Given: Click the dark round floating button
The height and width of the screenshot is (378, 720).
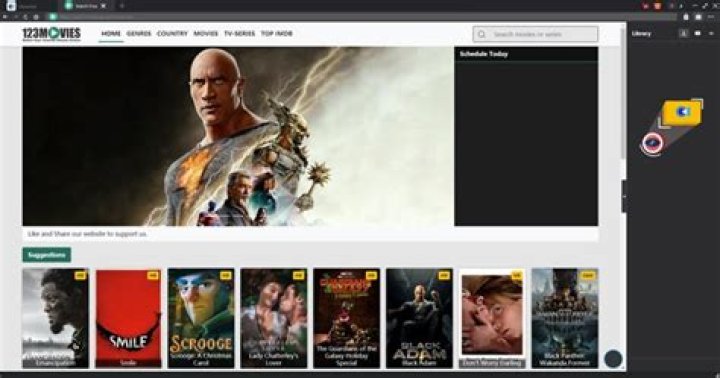Looking at the screenshot, I should coord(613,359).
